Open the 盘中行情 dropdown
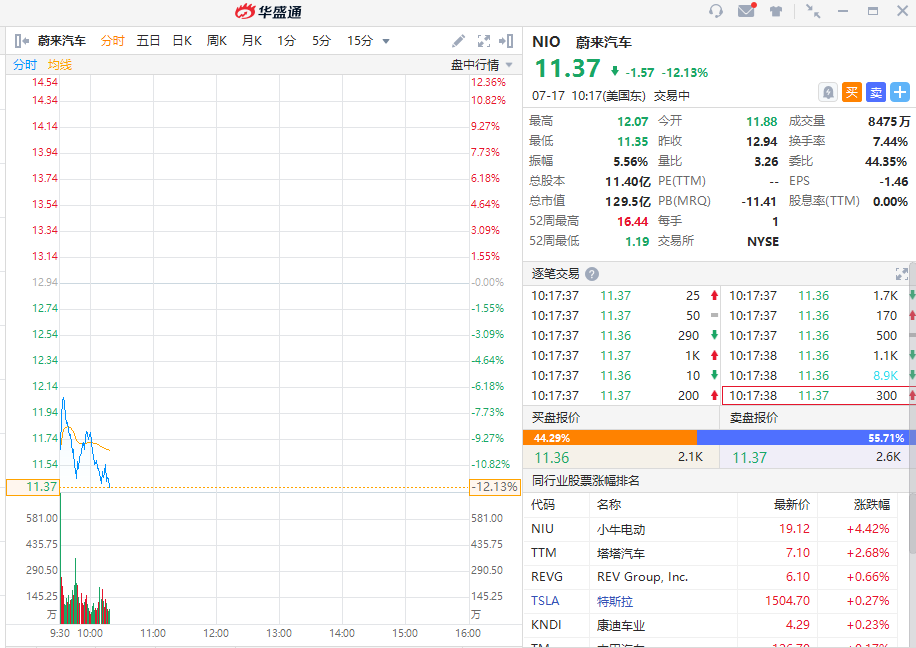 coord(481,65)
